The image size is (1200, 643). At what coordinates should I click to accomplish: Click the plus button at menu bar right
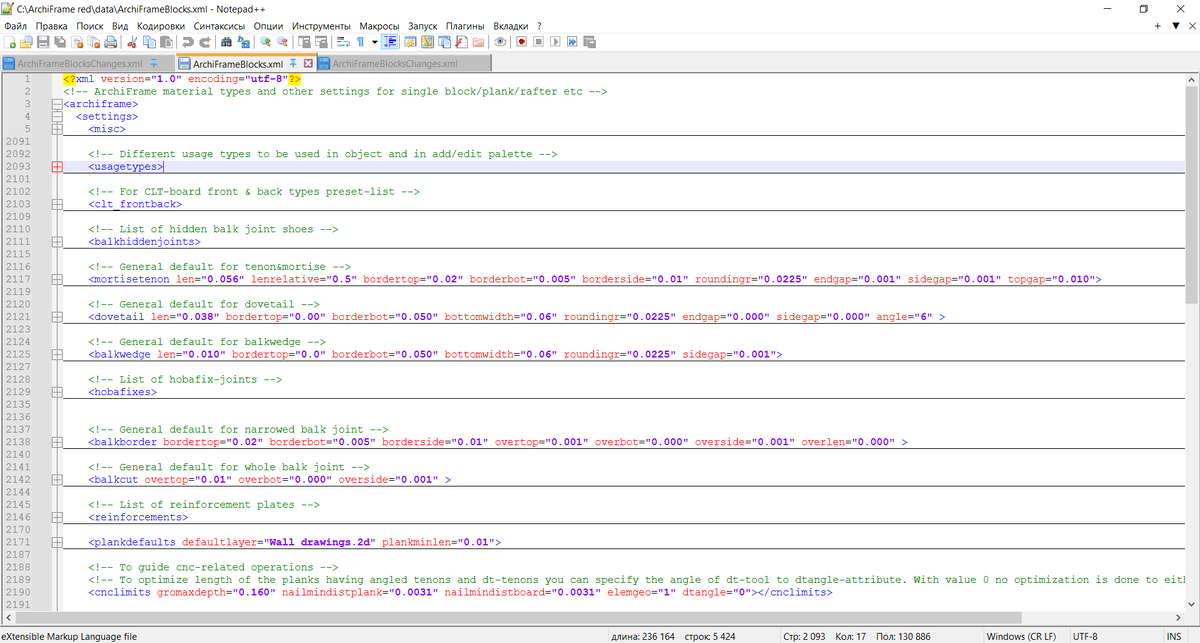pyautogui.click(x=1160, y=25)
